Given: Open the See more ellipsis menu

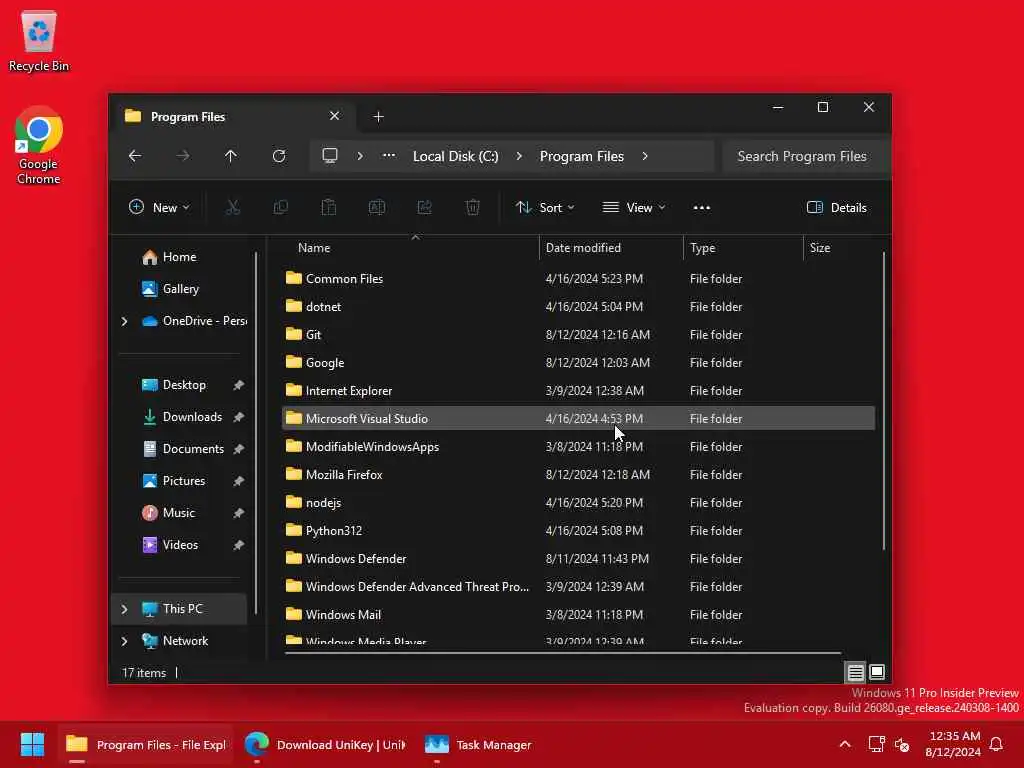Looking at the screenshot, I should (702, 208).
